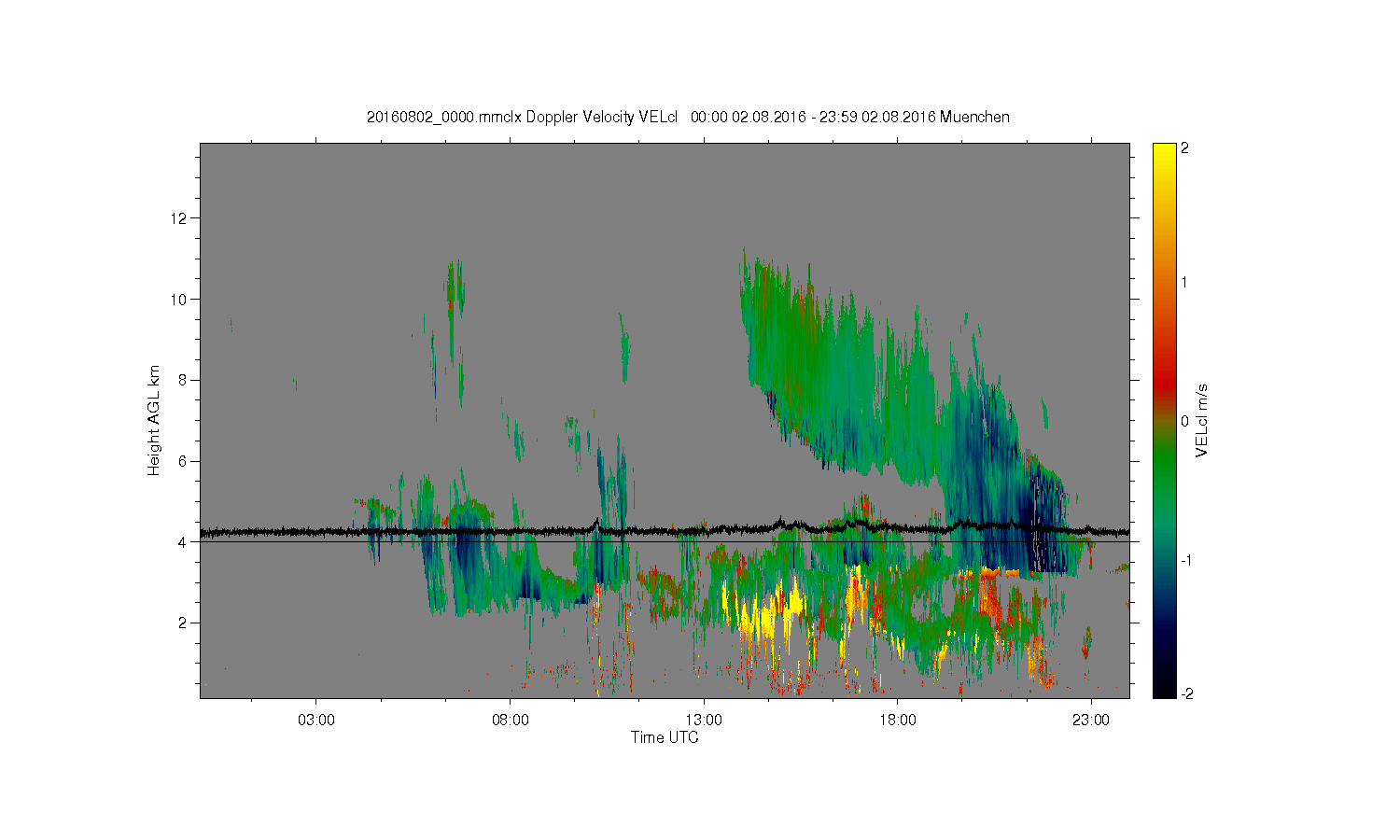
Task: Click the colorbar value 0
Action: click(x=1184, y=421)
